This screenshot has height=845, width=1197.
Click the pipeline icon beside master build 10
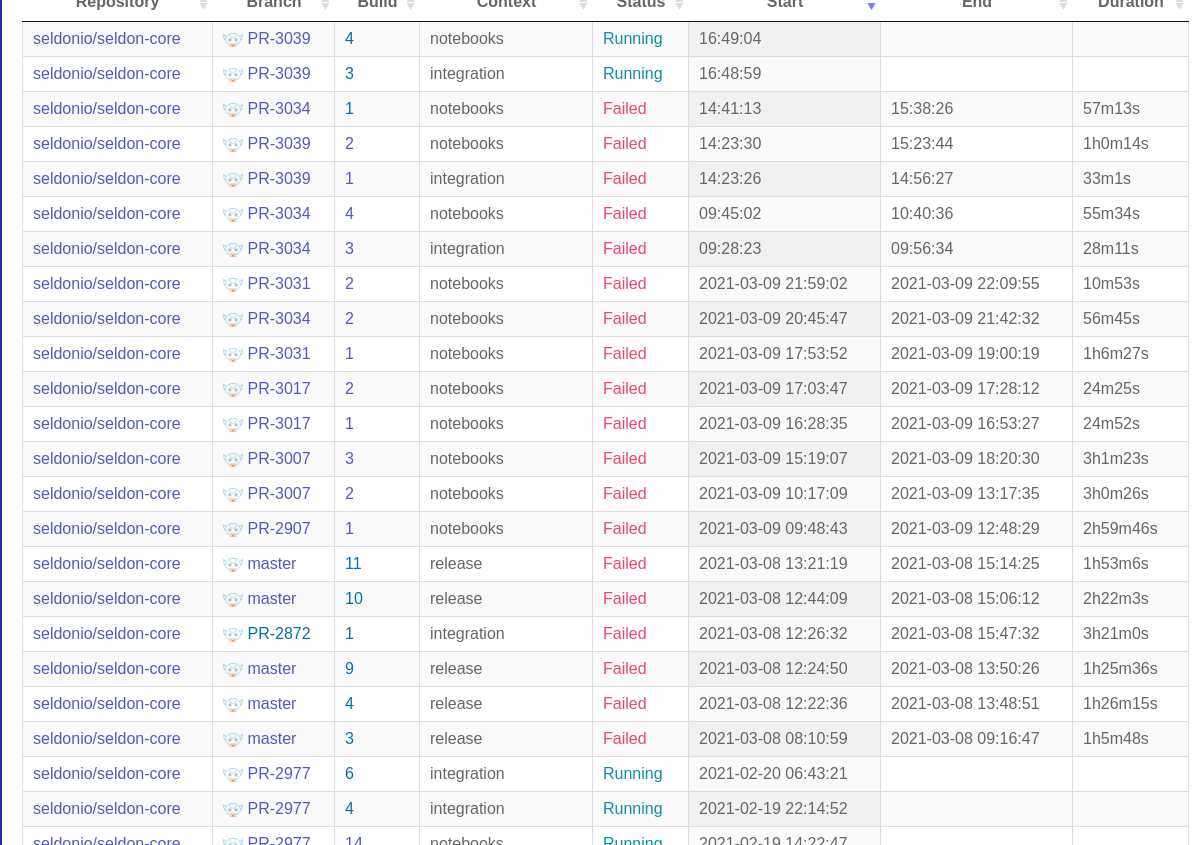pyautogui.click(x=233, y=600)
